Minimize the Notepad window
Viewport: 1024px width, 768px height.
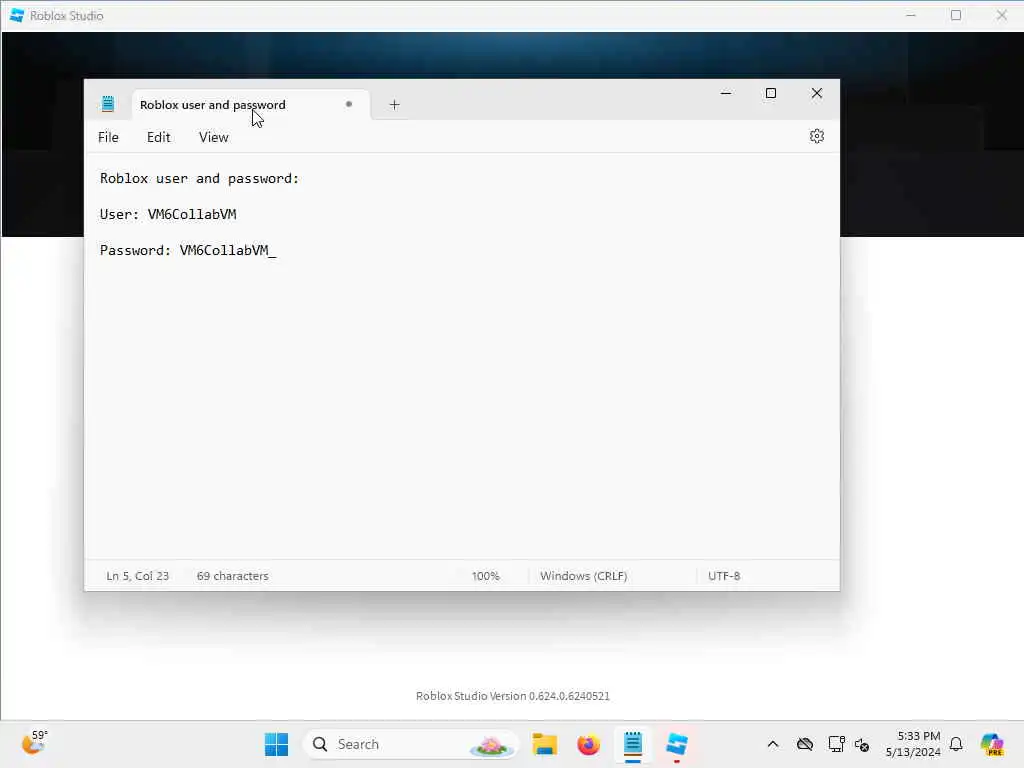tap(726, 93)
